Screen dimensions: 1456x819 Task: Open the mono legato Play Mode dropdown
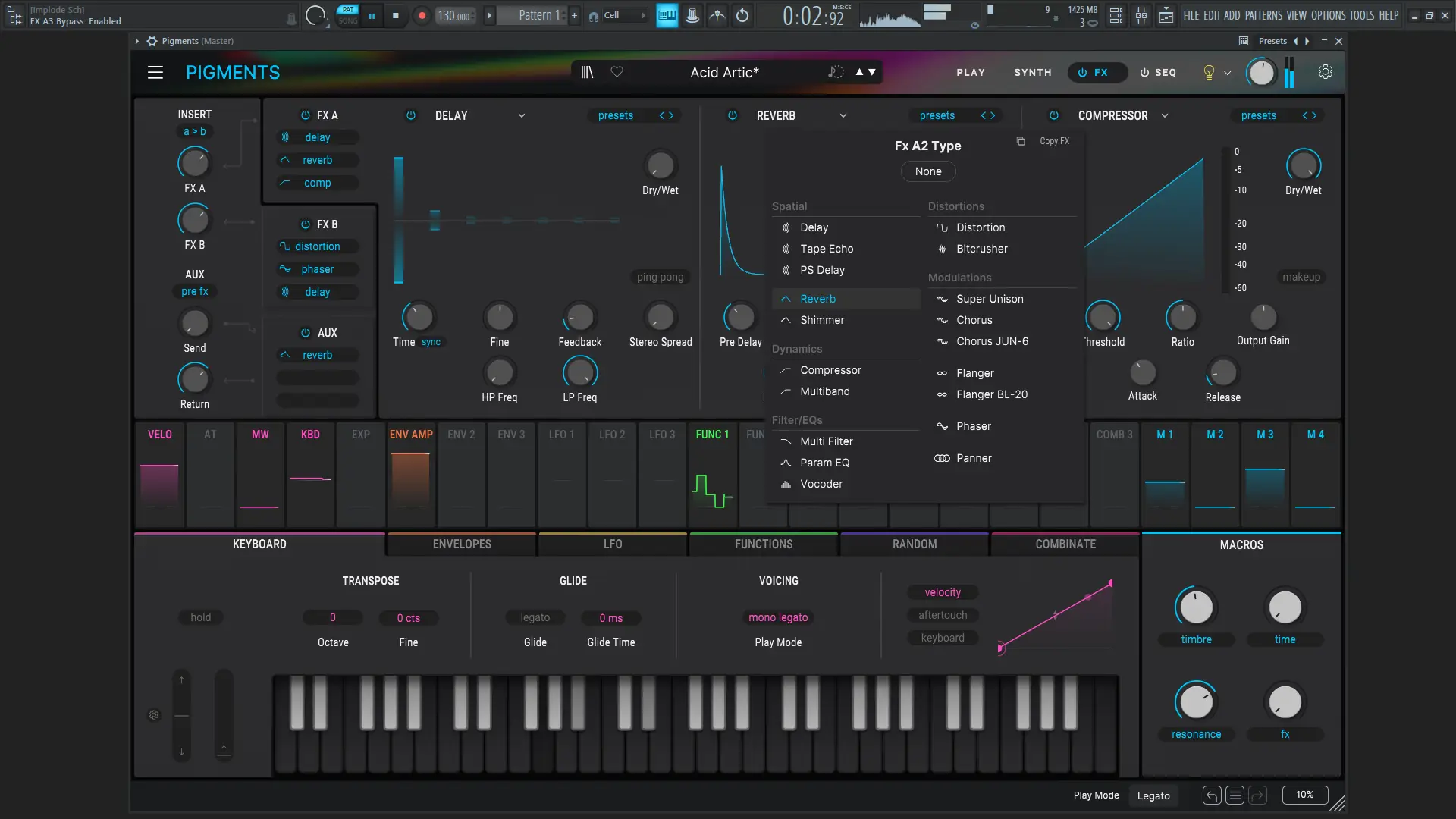coord(778,617)
